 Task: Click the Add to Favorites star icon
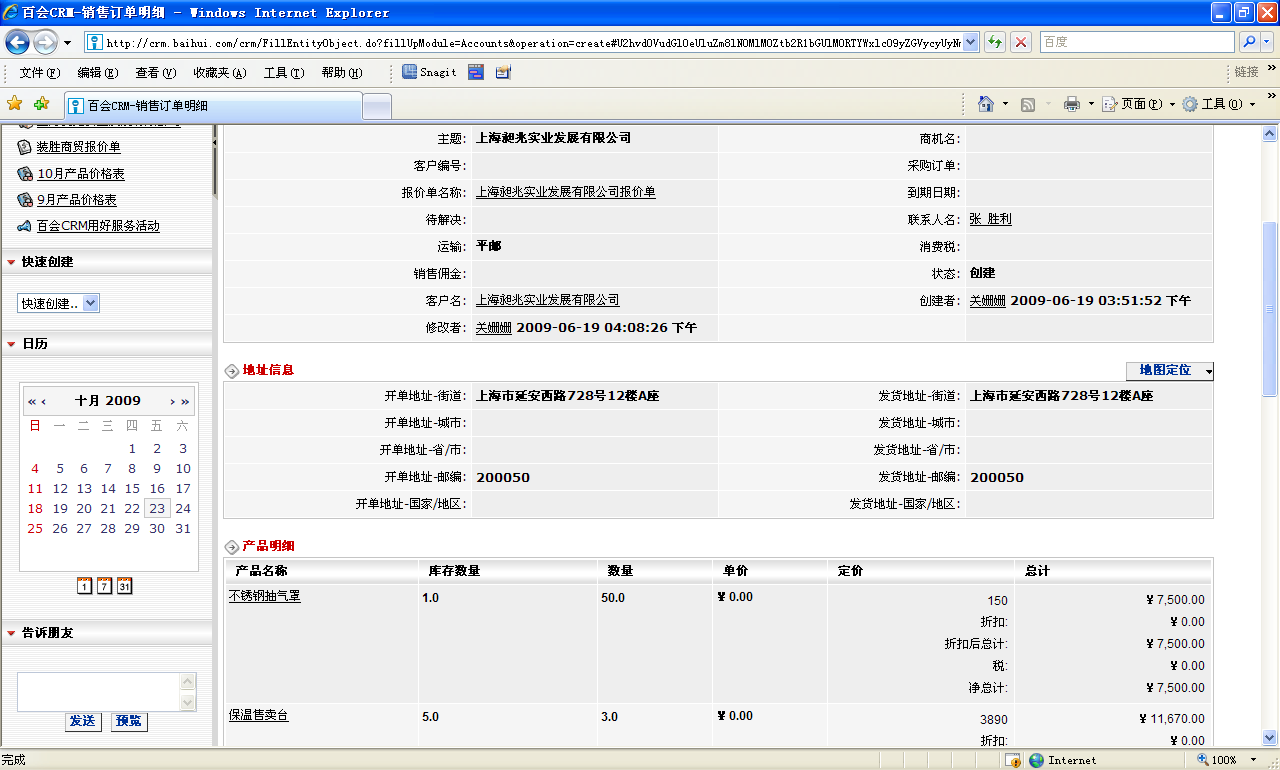[41, 104]
